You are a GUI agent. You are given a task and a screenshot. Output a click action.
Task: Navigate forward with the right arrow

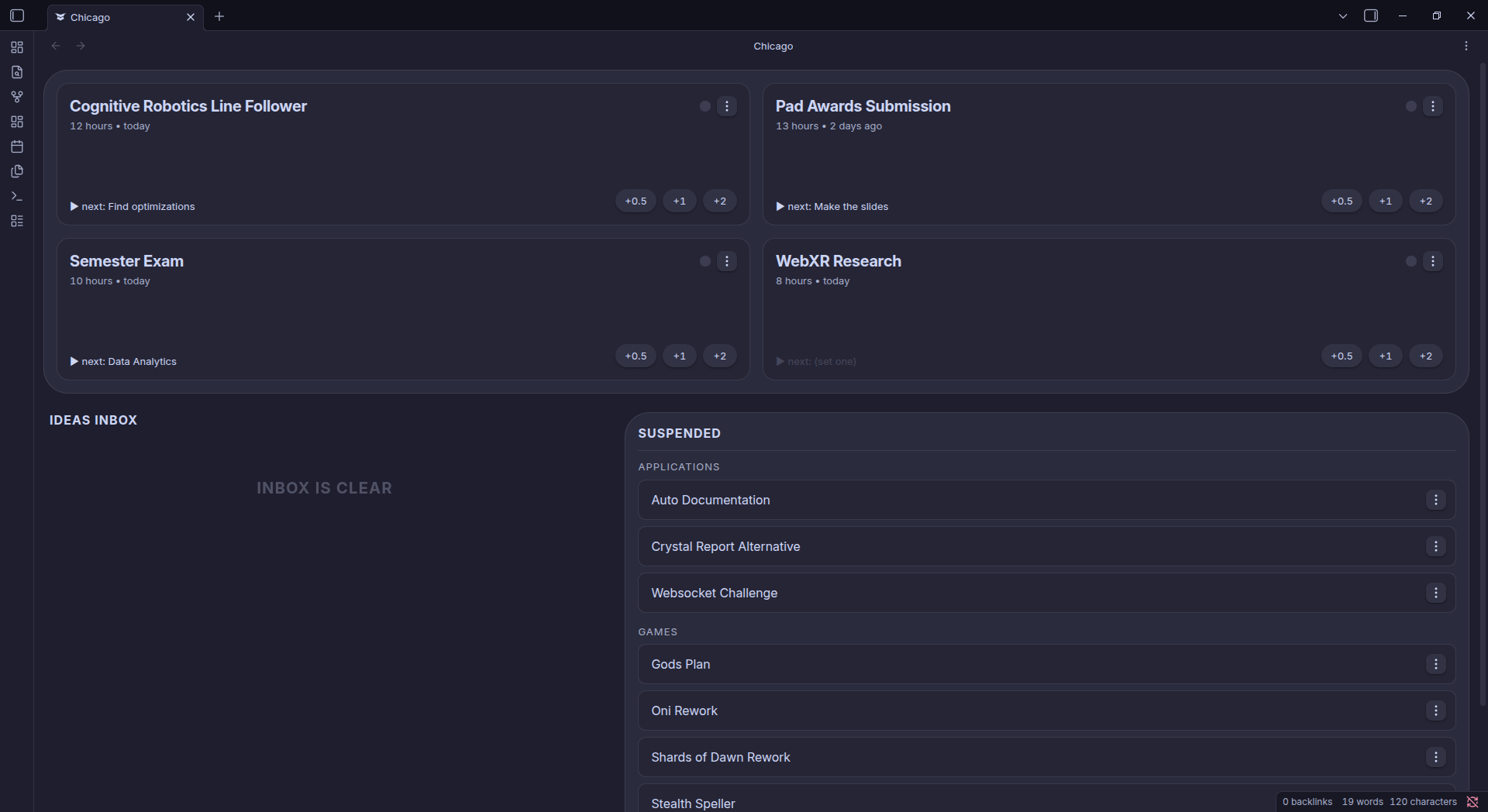[81, 46]
